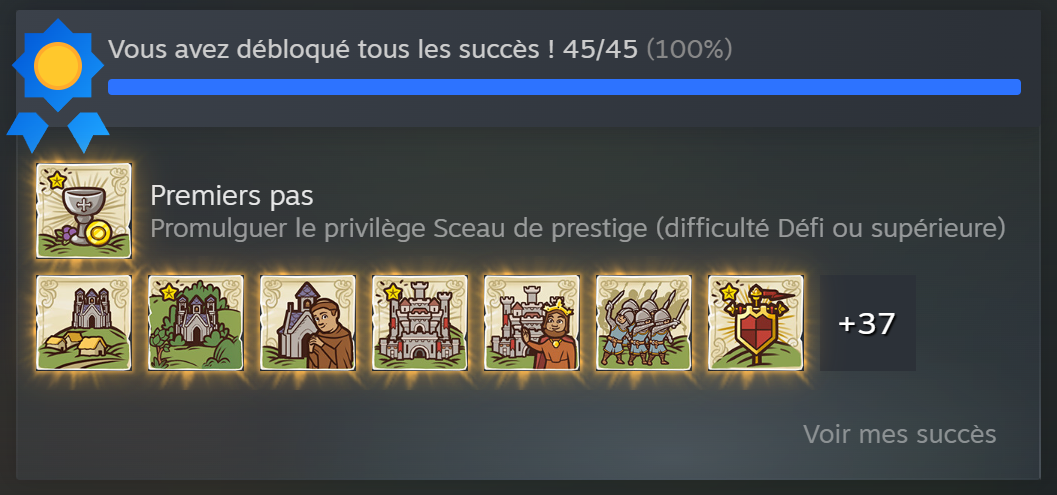1057x495 pixels.
Task: Click the gold star on the chalice icon
Action: pos(56,180)
